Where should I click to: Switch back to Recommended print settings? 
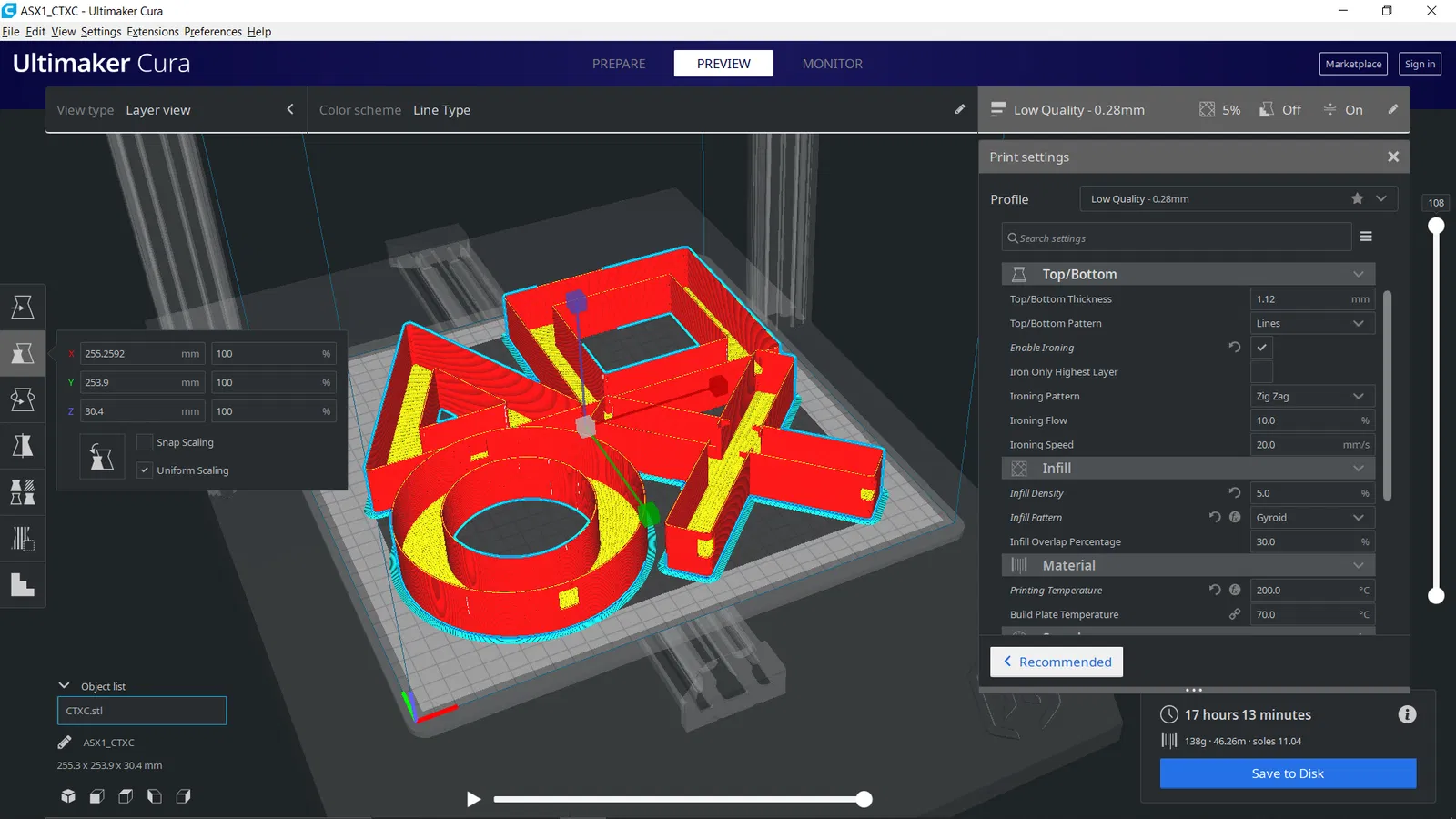(x=1057, y=662)
